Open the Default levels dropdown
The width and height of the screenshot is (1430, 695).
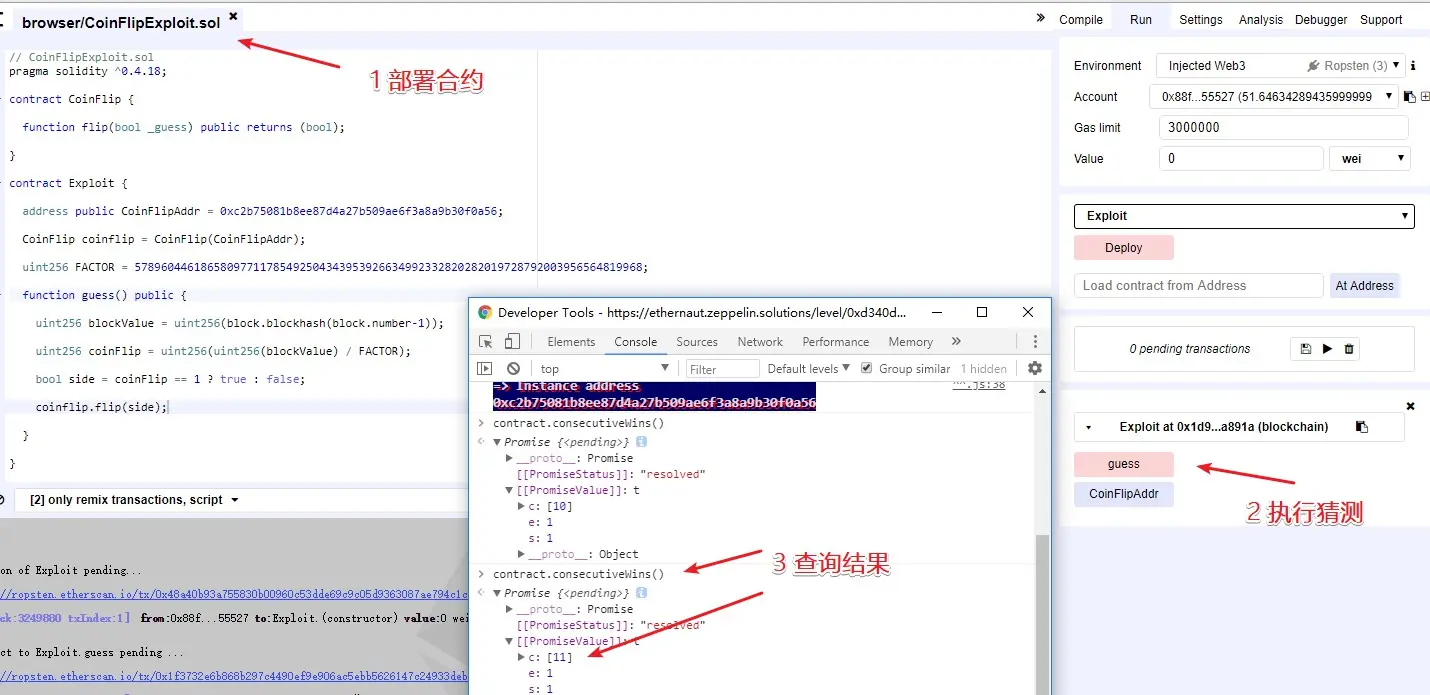coord(808,369)
